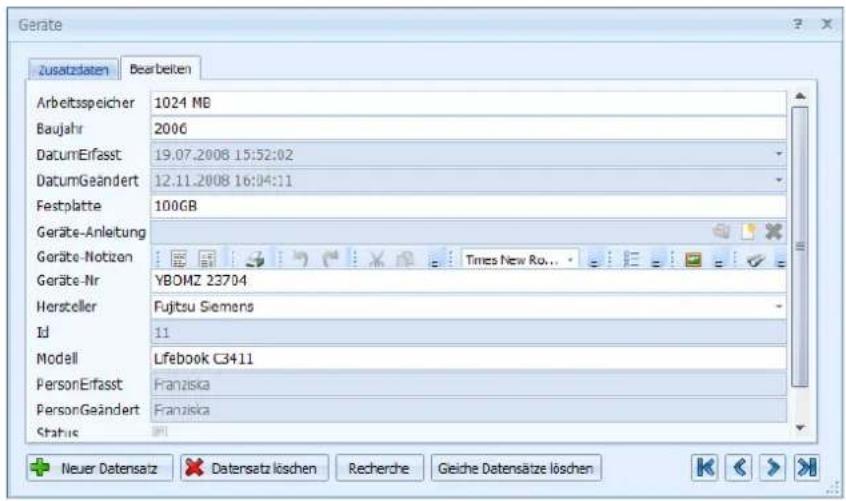Viewport: 846px width, 501px height.
Task: Click Gleiche Datensätze löschen button
Action: [x=516, y=468]
